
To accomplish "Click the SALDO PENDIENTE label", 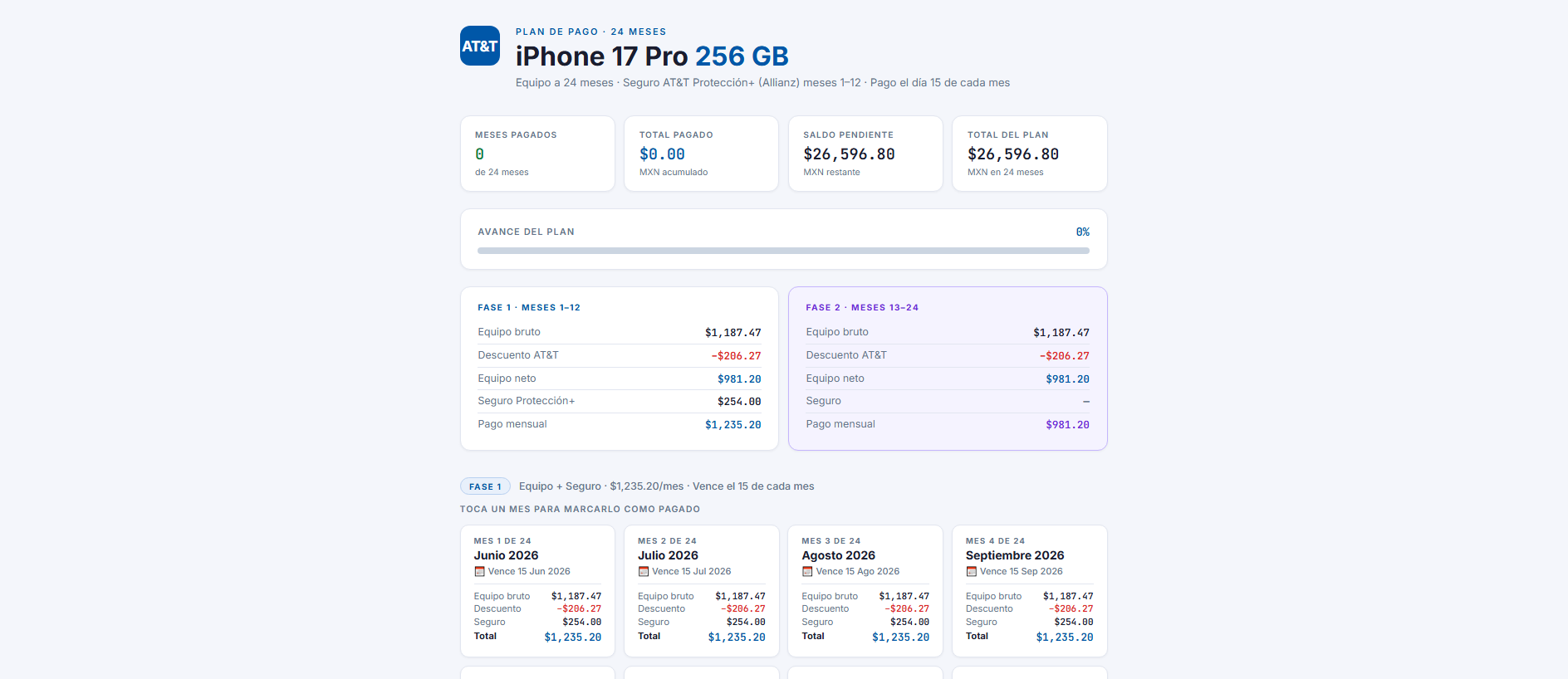I will coord(848,134).
